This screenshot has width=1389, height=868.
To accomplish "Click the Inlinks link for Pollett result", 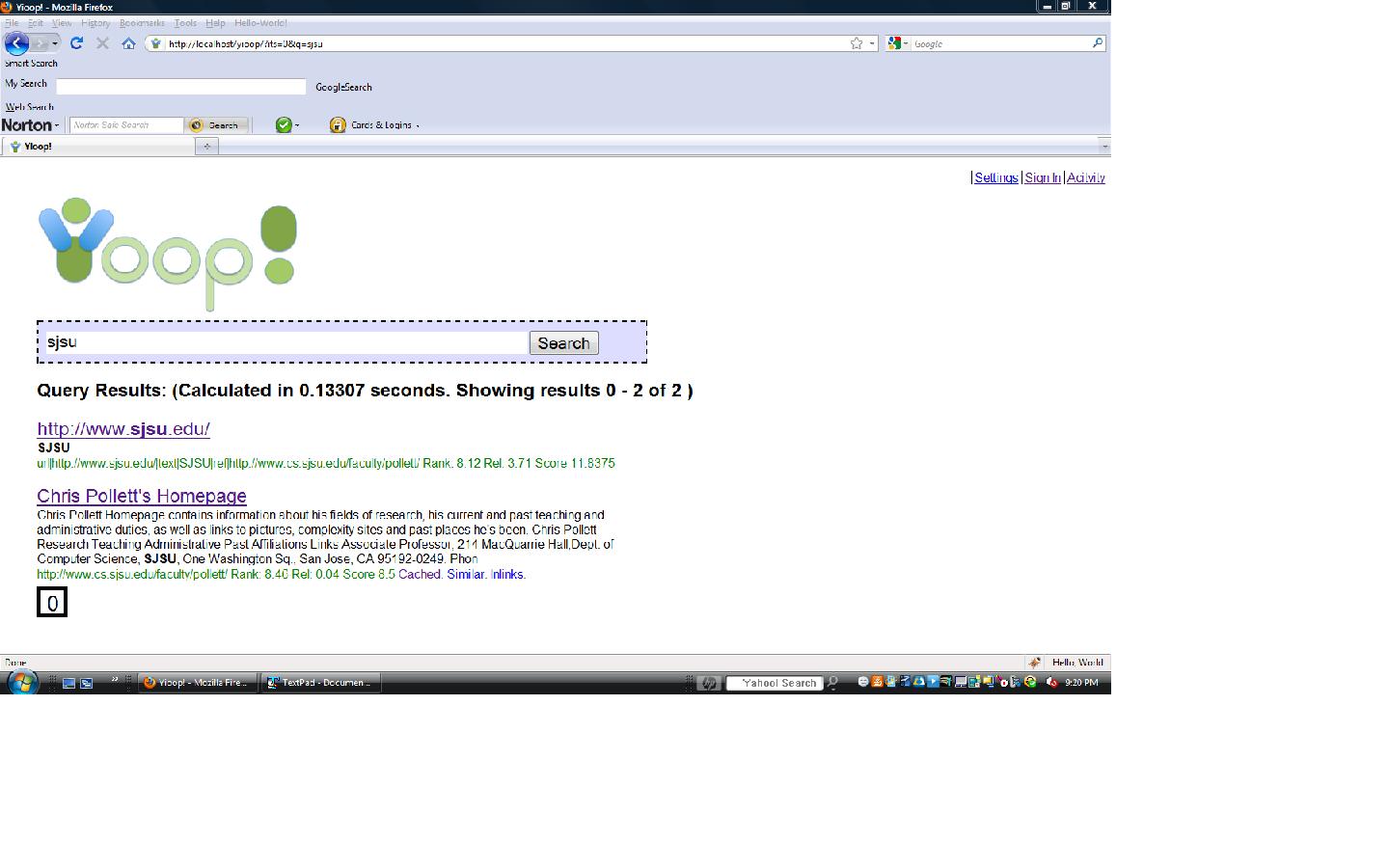I will pos(508,575).
